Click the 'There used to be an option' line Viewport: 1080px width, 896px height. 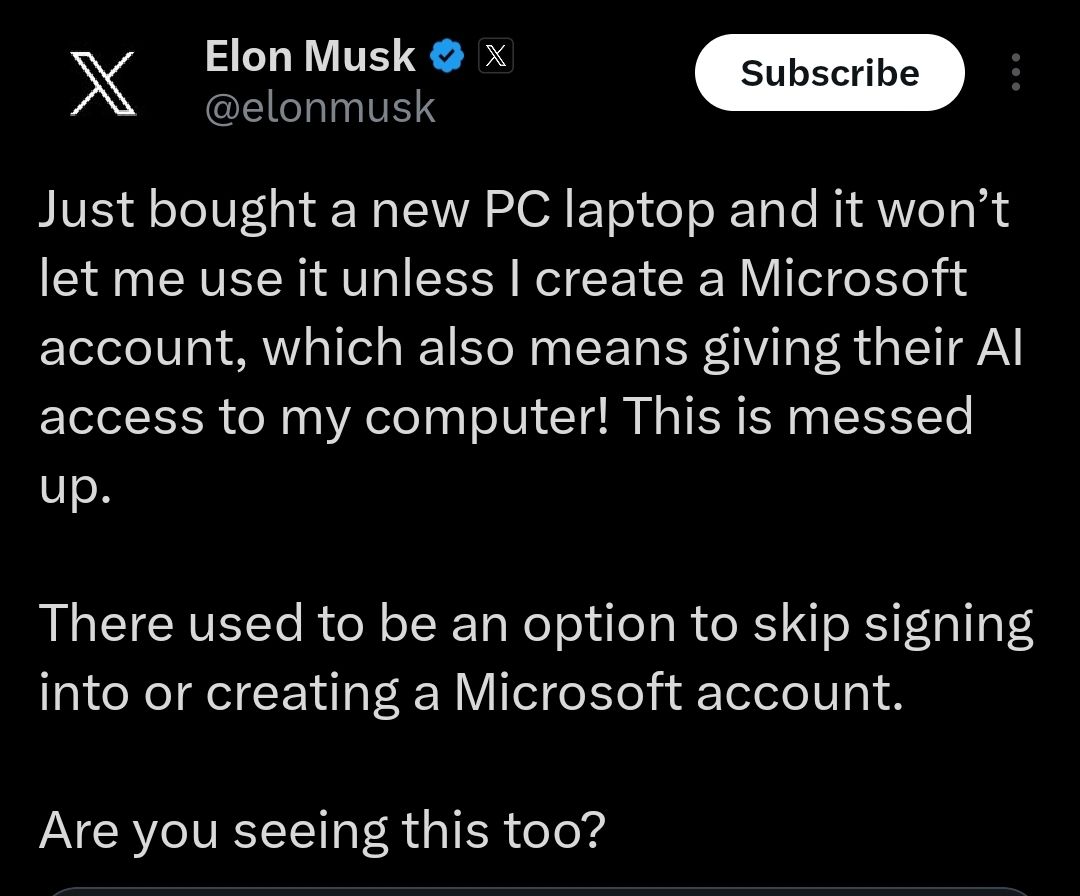coord(537,625)
